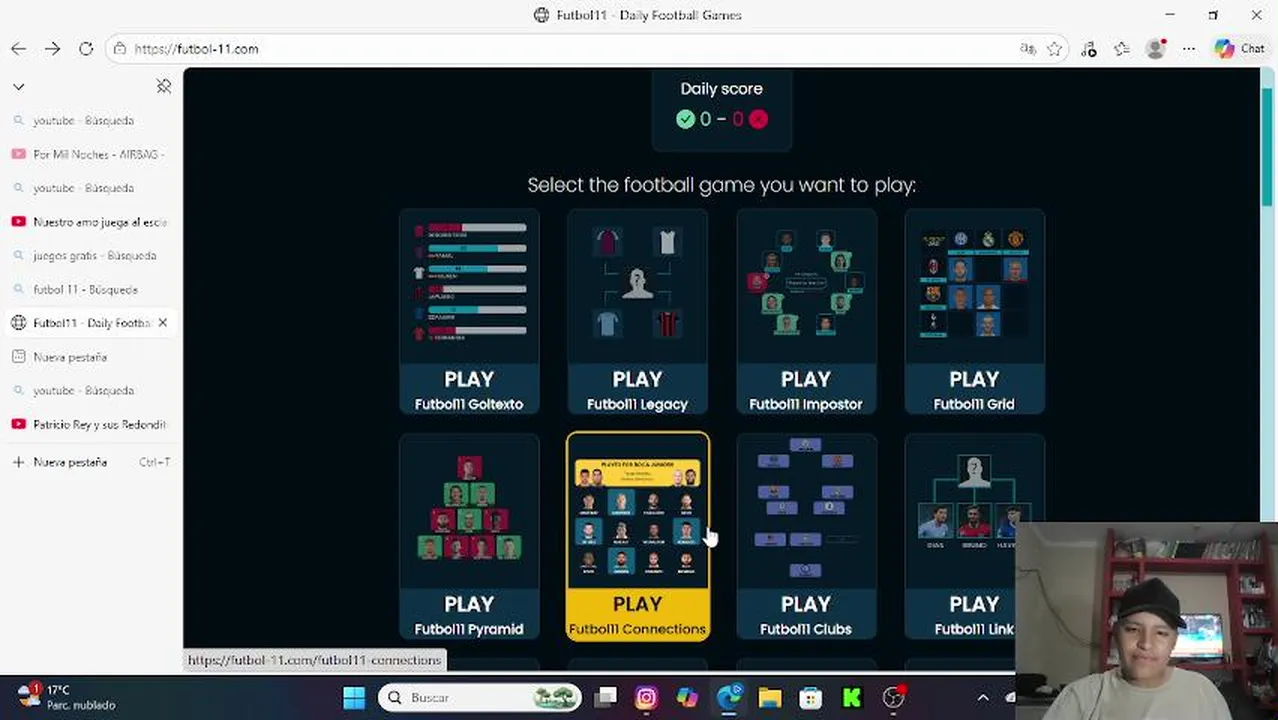
Task: Click the browser forward arrow
Action: pos(52,49)
